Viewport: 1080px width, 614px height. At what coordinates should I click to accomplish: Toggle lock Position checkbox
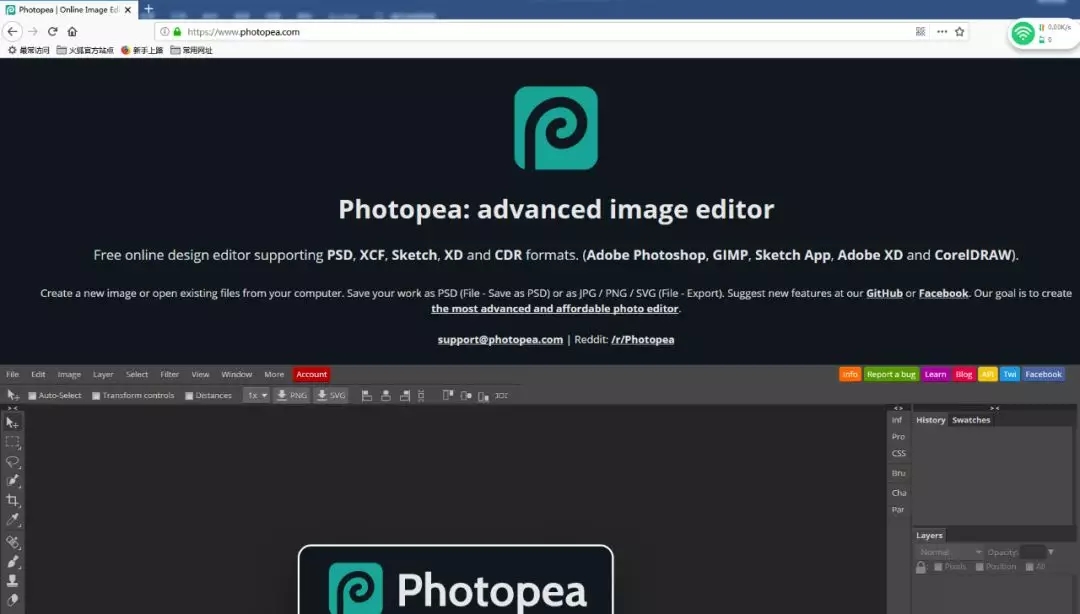(979, 567)
